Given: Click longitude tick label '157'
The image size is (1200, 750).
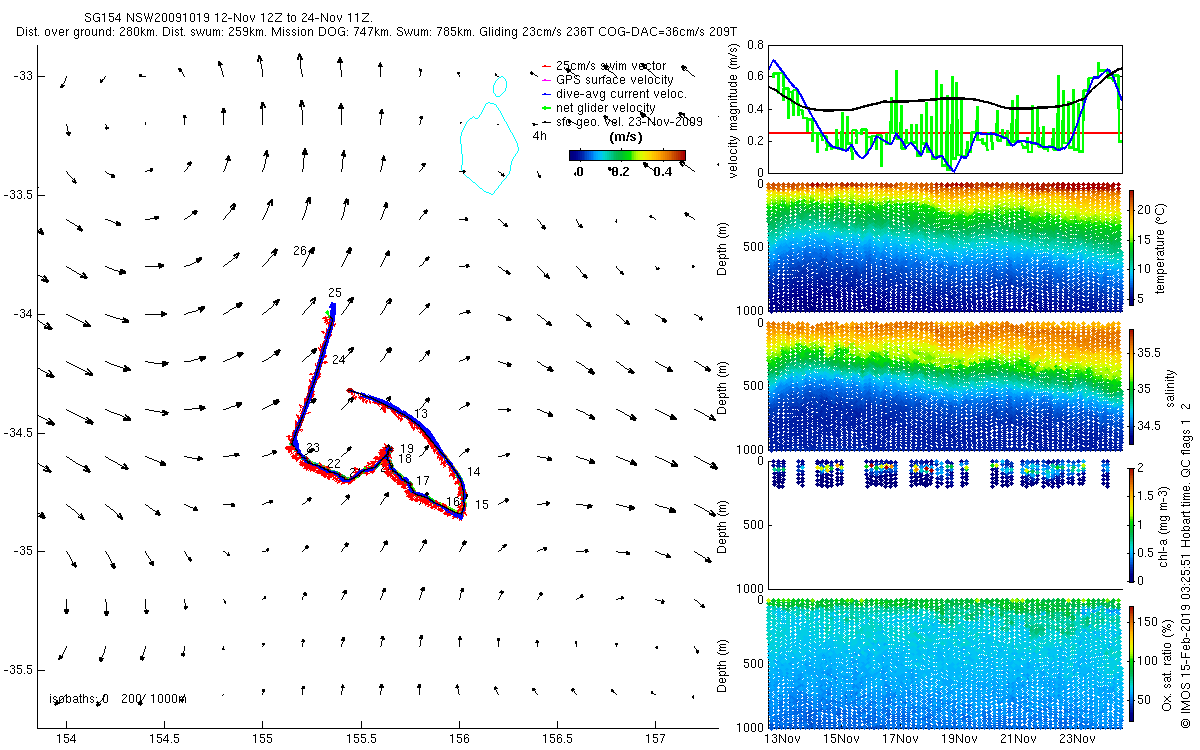Looking at the screenshot, I should point(655,739).
